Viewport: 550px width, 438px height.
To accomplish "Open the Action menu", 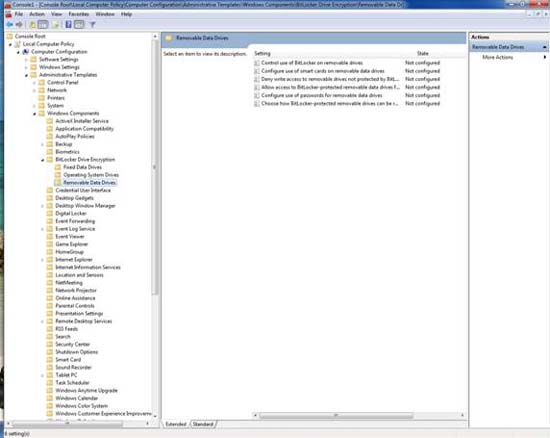I will [37, 14].
